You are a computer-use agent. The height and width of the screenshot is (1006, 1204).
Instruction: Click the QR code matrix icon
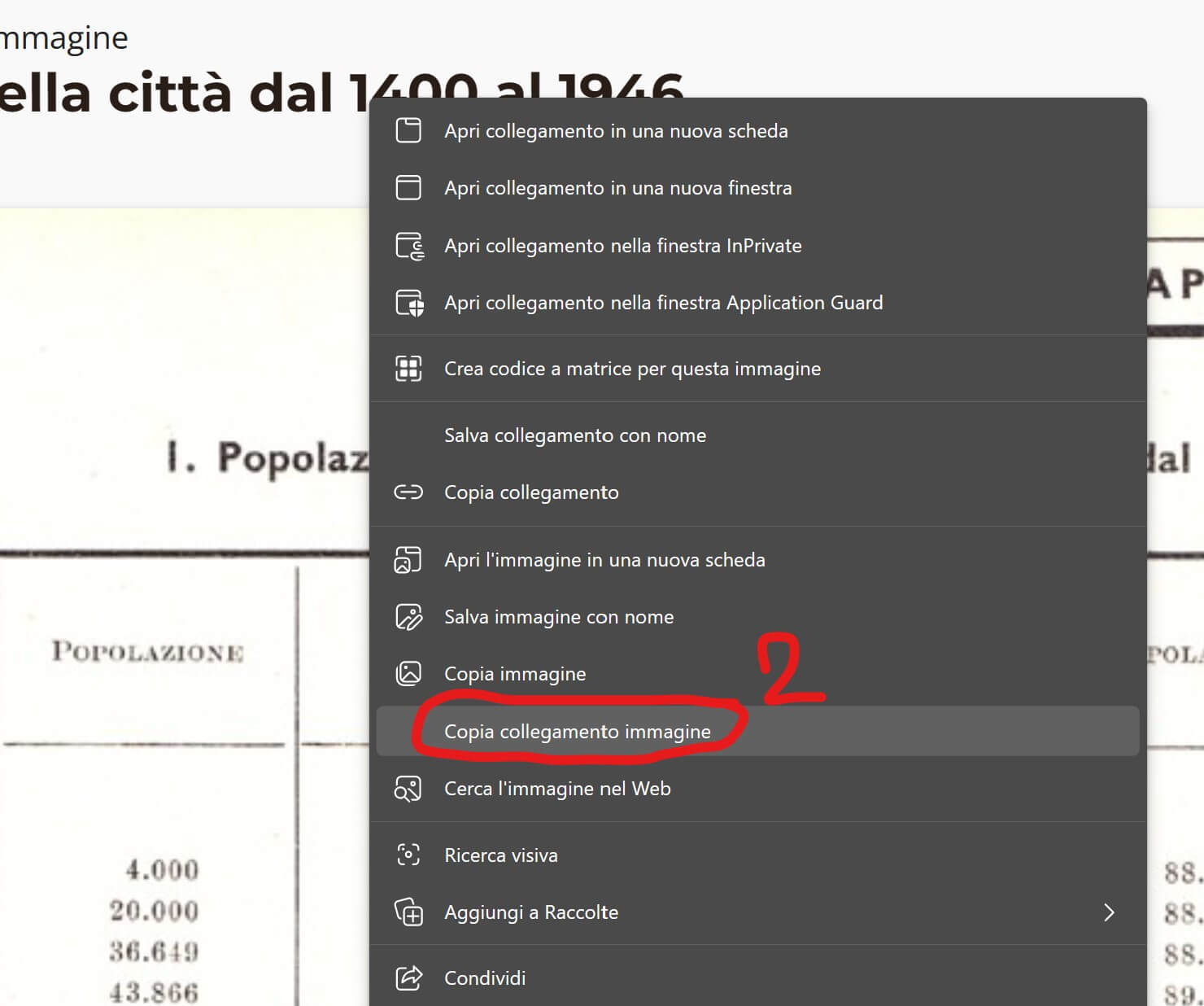[408, 369]
